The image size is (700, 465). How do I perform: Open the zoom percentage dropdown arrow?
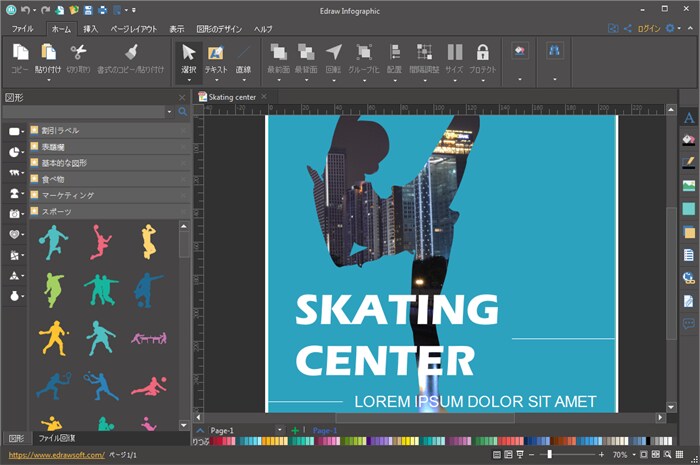click(633, 455)
